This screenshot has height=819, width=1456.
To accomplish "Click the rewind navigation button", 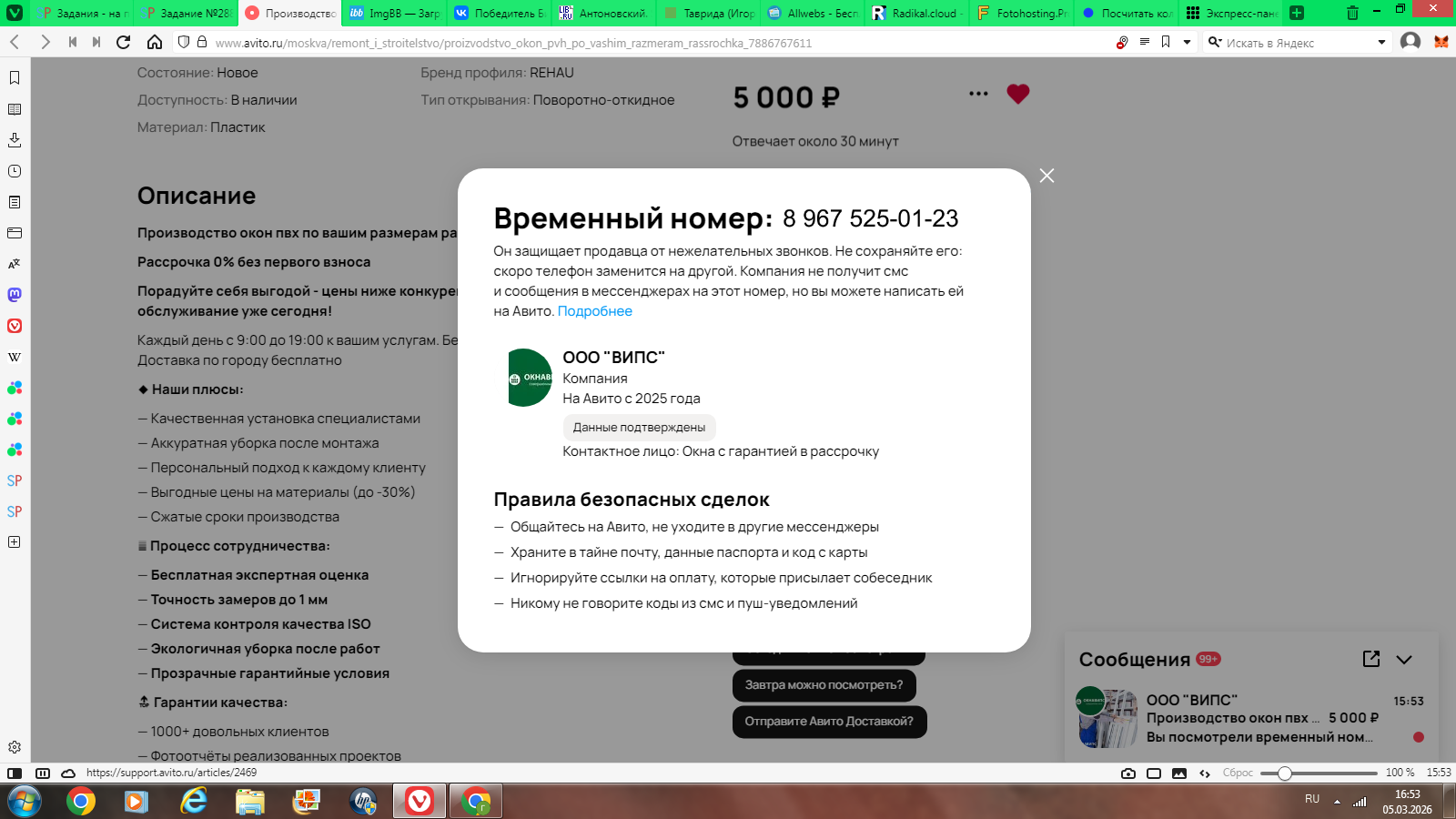I will [73, 42].
